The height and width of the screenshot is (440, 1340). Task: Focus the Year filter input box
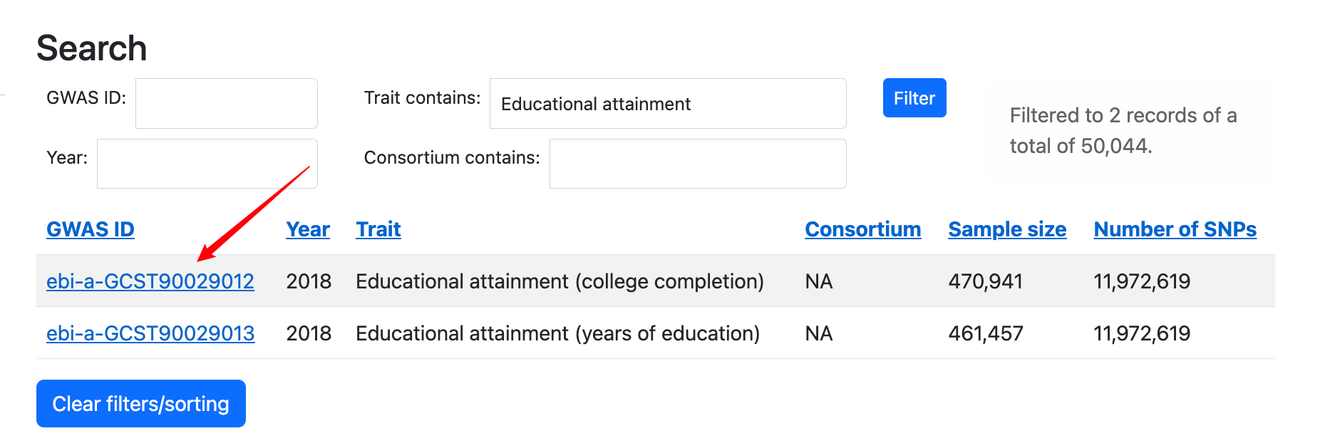pos(207,164)
